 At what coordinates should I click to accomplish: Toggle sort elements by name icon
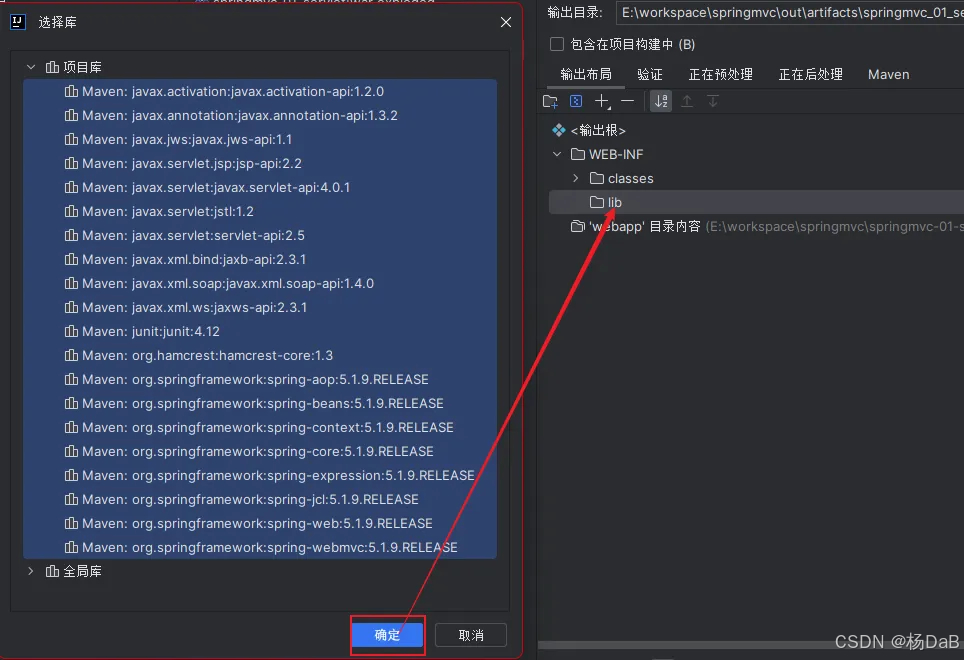(x=661, y=101)
